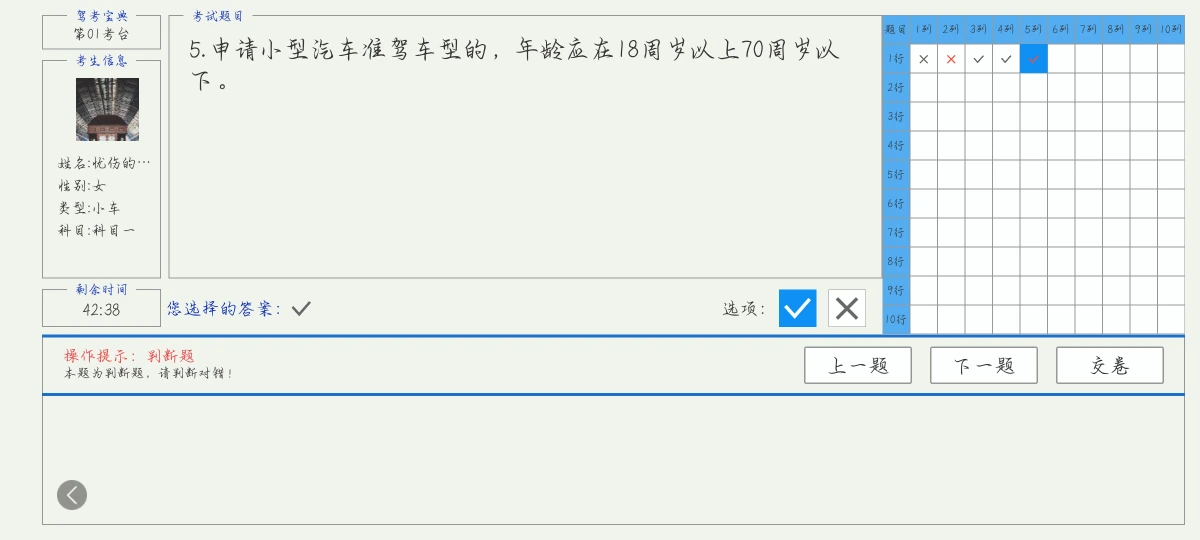The image size is (1200, 540).
Task: Go to previous question with 上一题
Action: tap(858, 365)
